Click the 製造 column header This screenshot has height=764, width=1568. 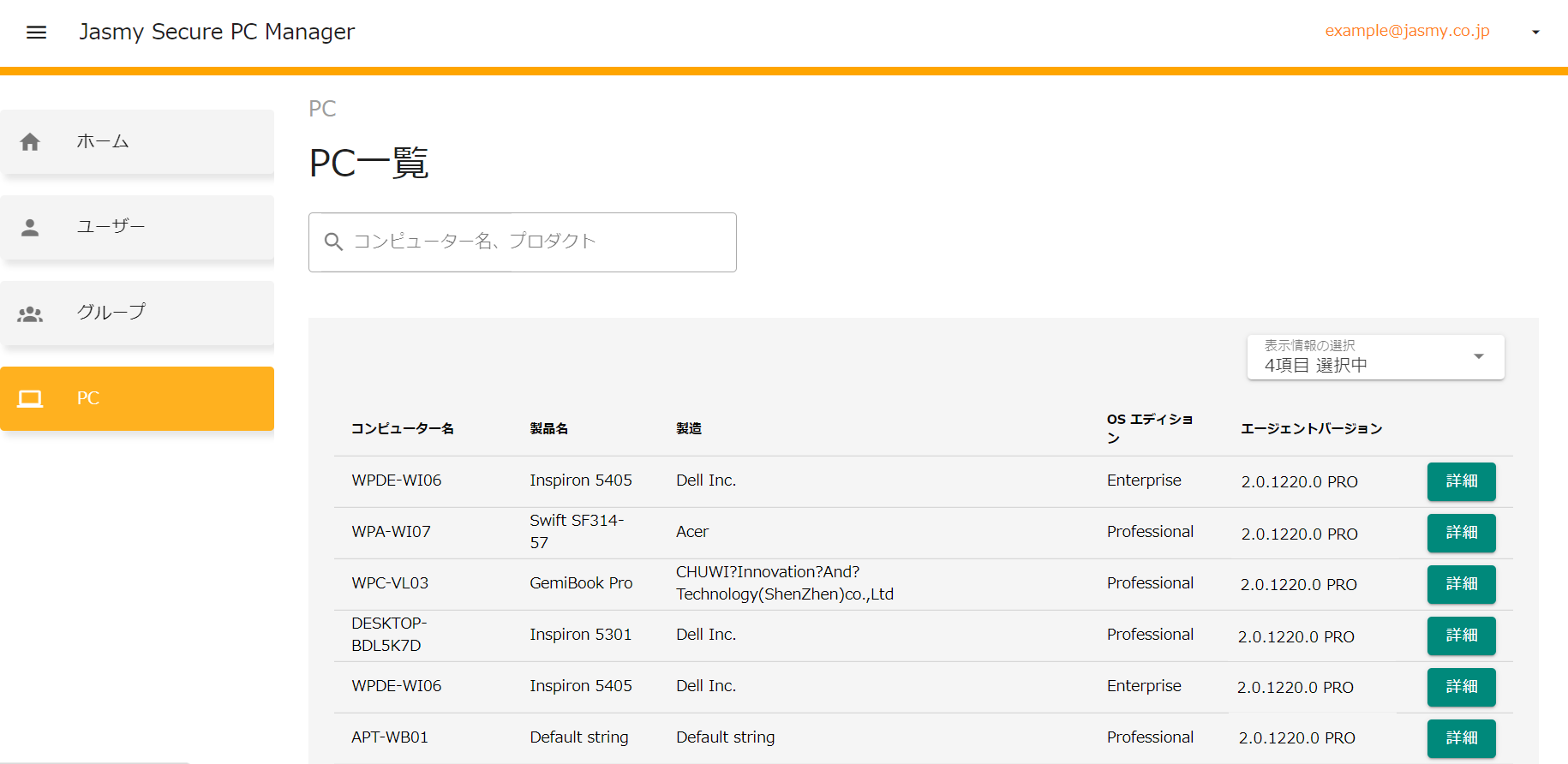point(689,428)
